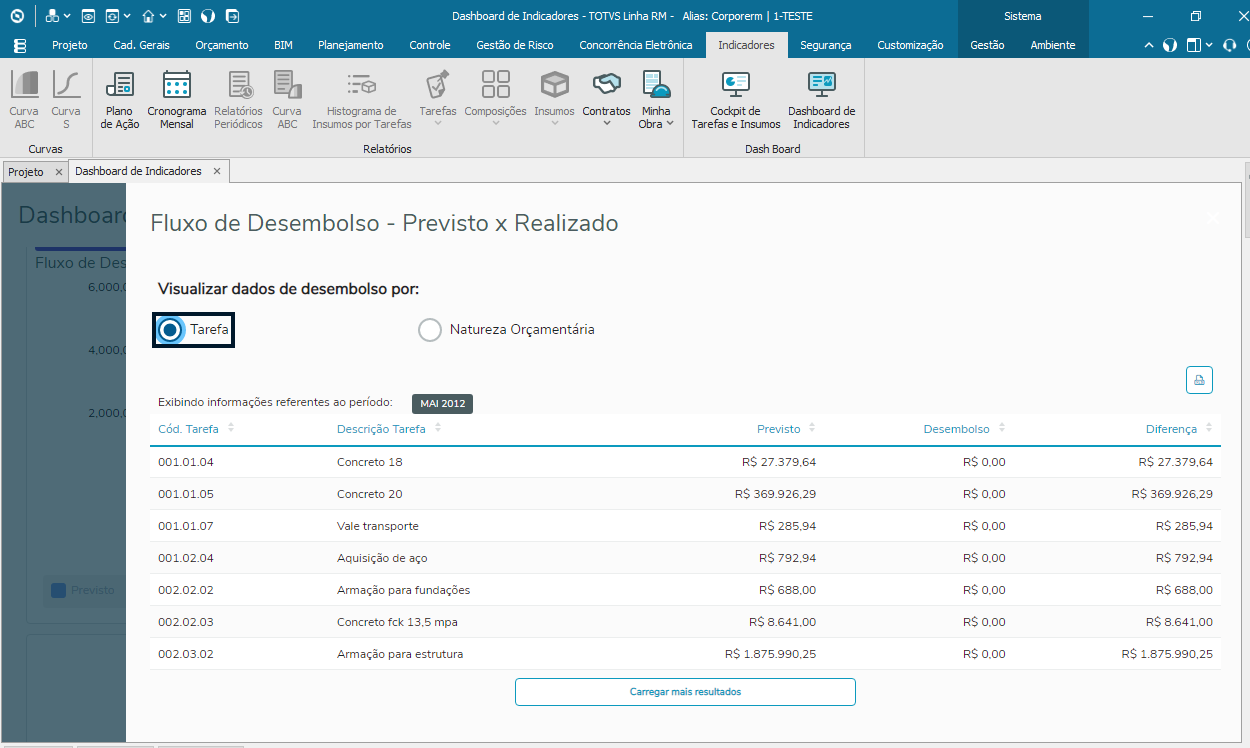Open the dropdown arrow next to the home icon

click(163, 17)
